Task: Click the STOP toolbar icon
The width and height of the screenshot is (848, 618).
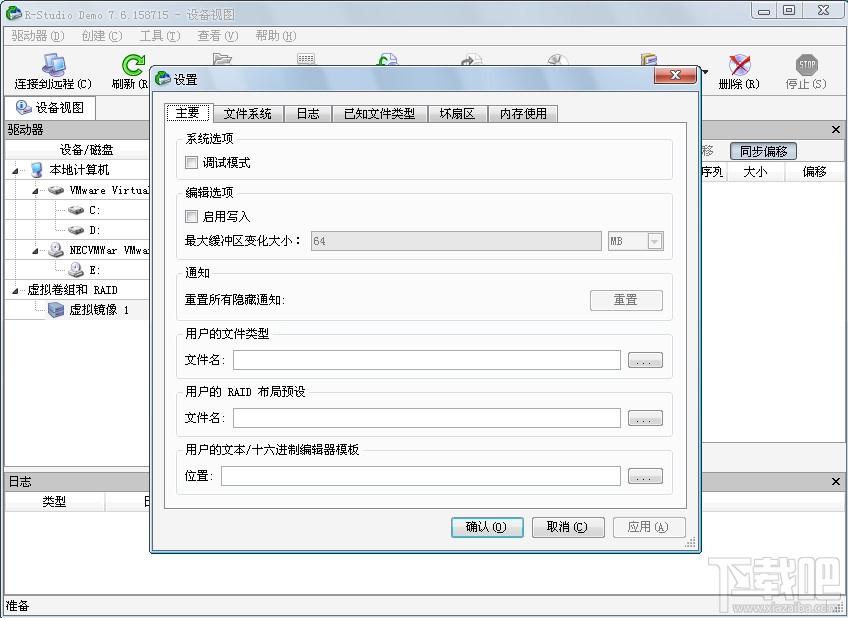Action: [x=806, y=65]
